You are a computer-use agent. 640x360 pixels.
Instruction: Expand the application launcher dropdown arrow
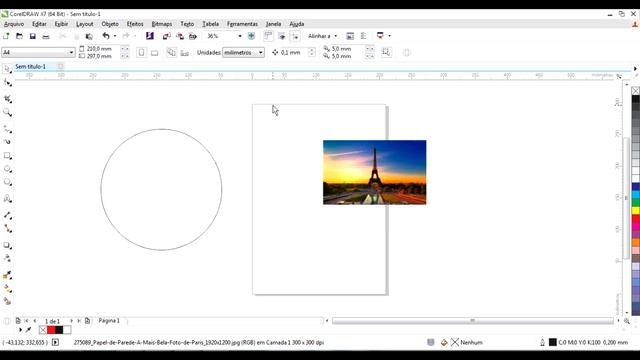(389, 36)
